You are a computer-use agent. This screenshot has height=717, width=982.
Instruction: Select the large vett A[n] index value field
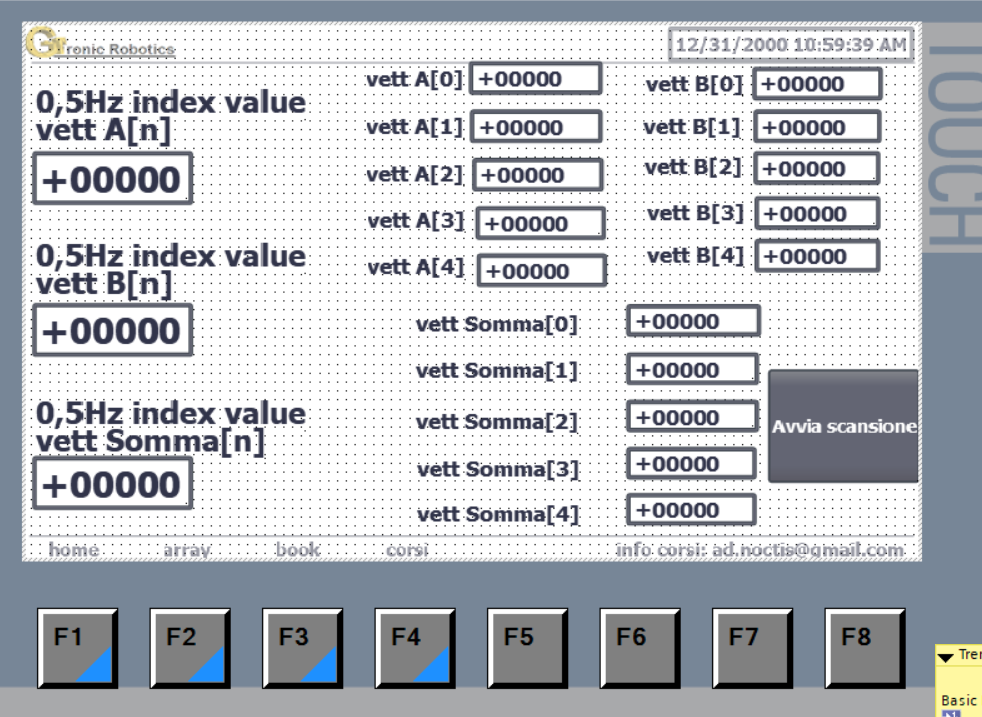click(x=112, y=180)
